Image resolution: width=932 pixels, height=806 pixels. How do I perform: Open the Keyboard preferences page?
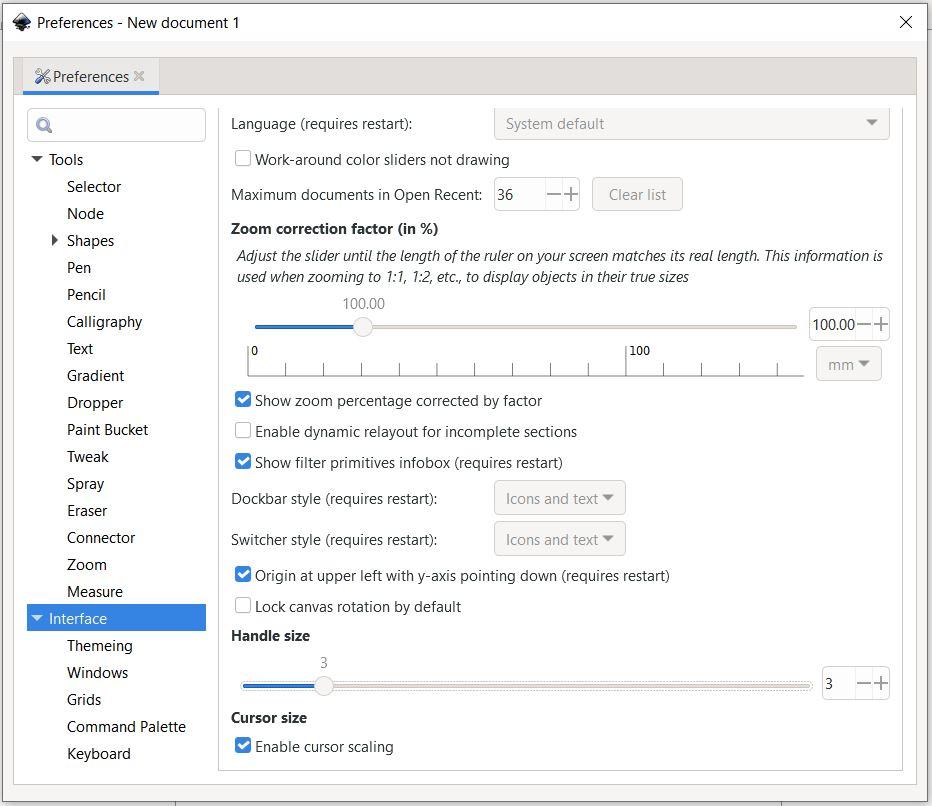(98, 754)
